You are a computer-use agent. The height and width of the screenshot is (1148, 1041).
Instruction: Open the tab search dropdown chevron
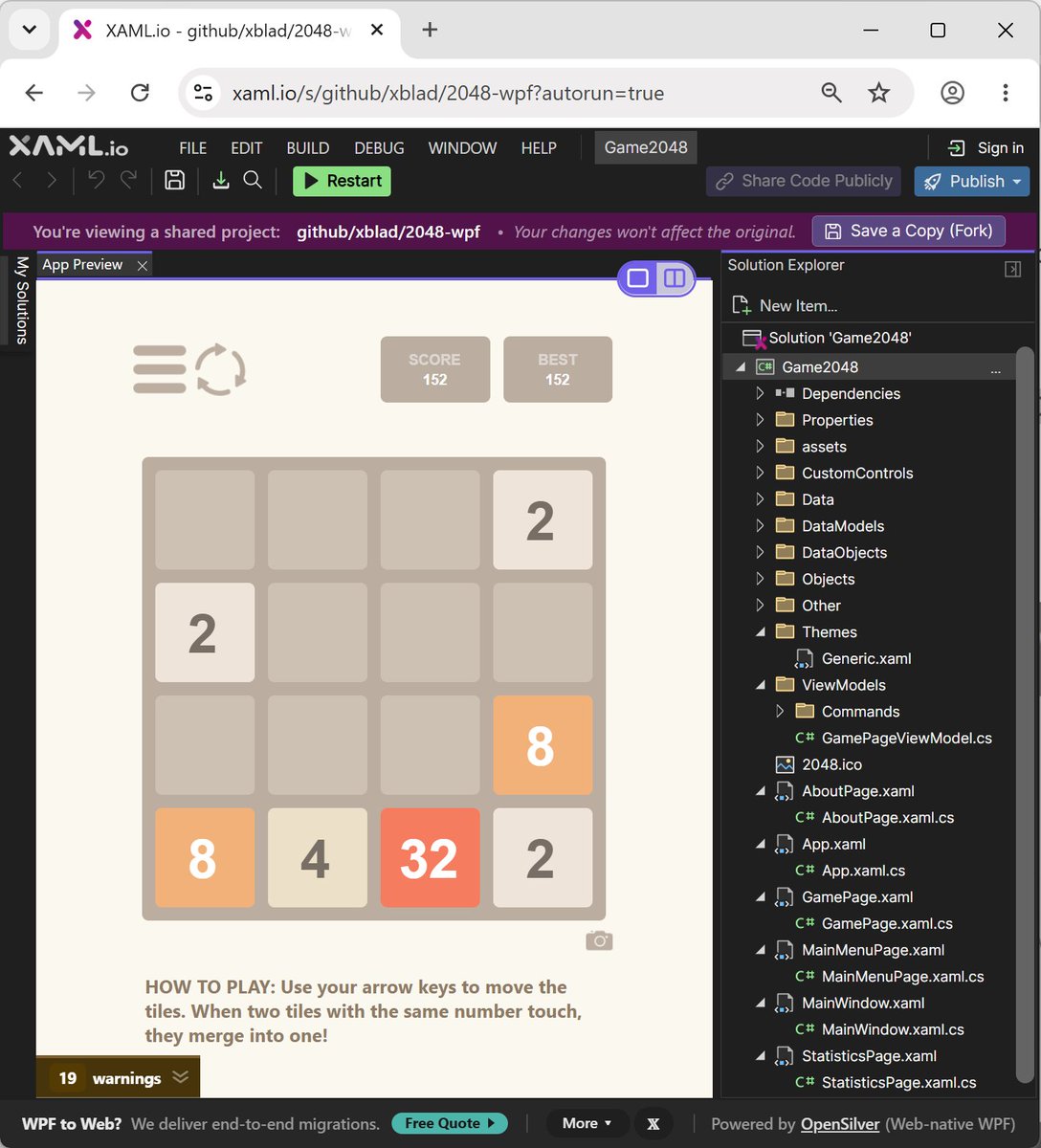point(30,30)
